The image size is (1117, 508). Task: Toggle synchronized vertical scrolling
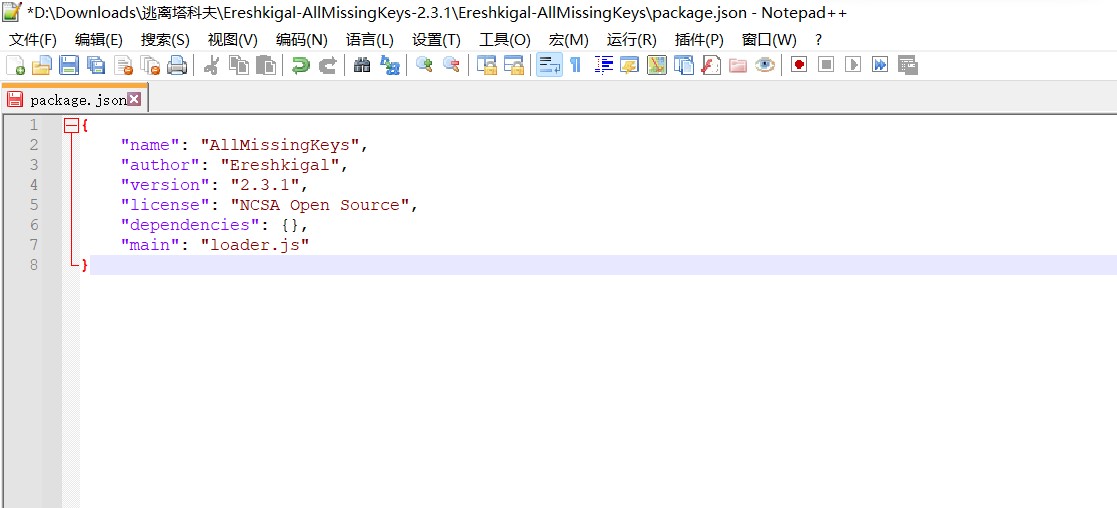487,66
